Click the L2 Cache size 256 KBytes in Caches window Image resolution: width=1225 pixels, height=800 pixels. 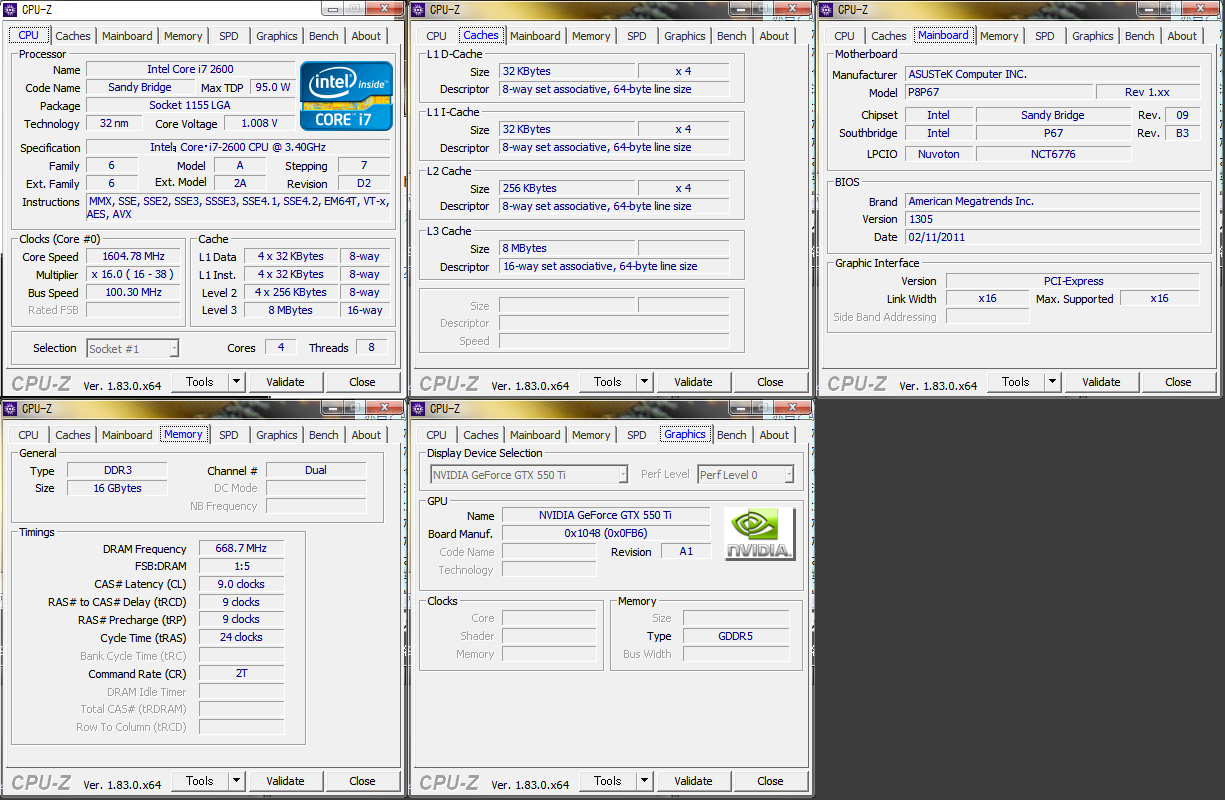tap(566, 188)
